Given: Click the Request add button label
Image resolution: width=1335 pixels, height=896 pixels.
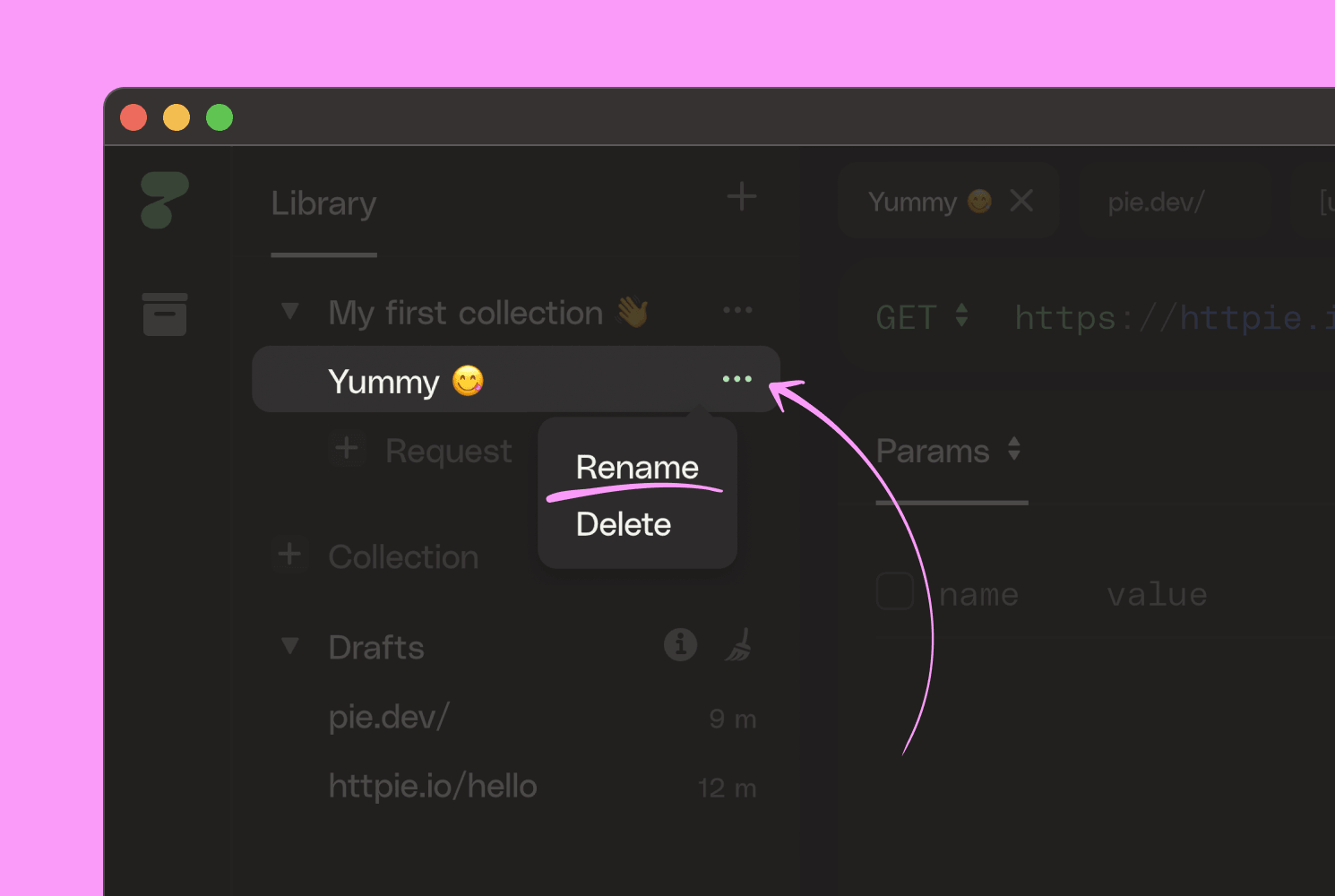Looking at the screenshot, I should (x=449, y=451).
